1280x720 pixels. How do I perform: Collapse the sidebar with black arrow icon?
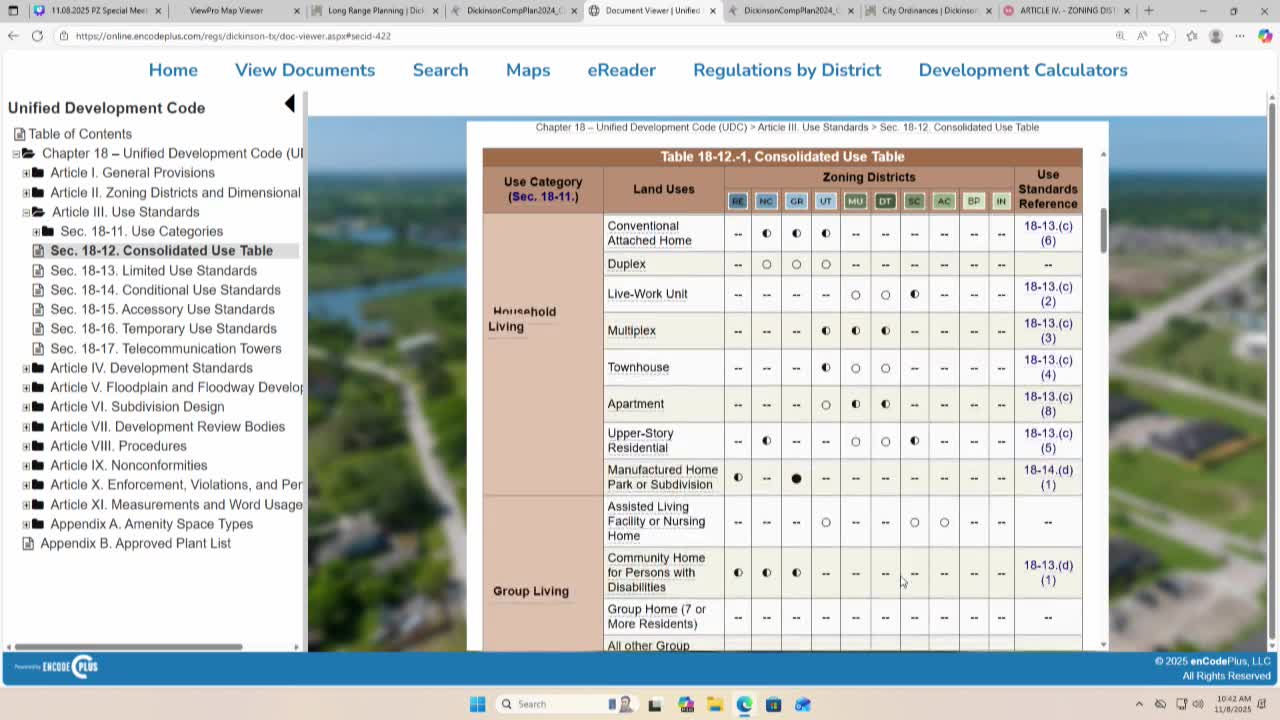point(290,104)
